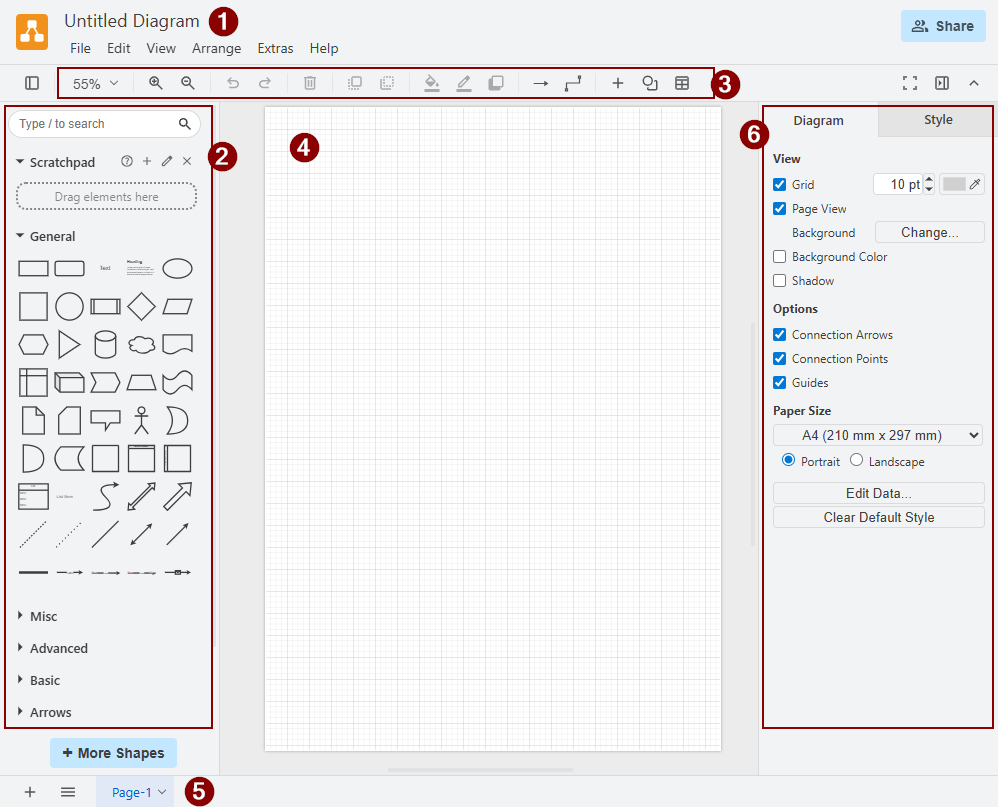Open the A4 paper size dropdown
The width and height of the screenshot is (998, 807).
(x=877, y=435)
